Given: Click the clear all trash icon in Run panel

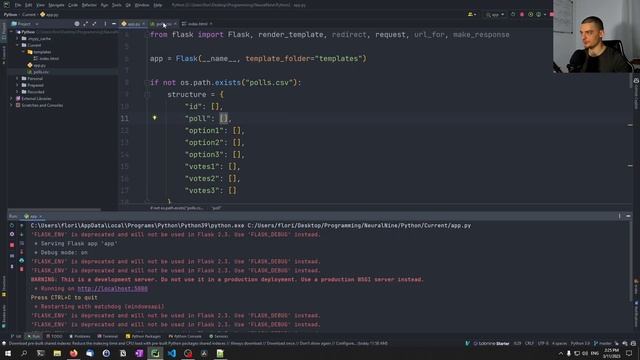Looking at the screenshot, I should tap(22, 269).
